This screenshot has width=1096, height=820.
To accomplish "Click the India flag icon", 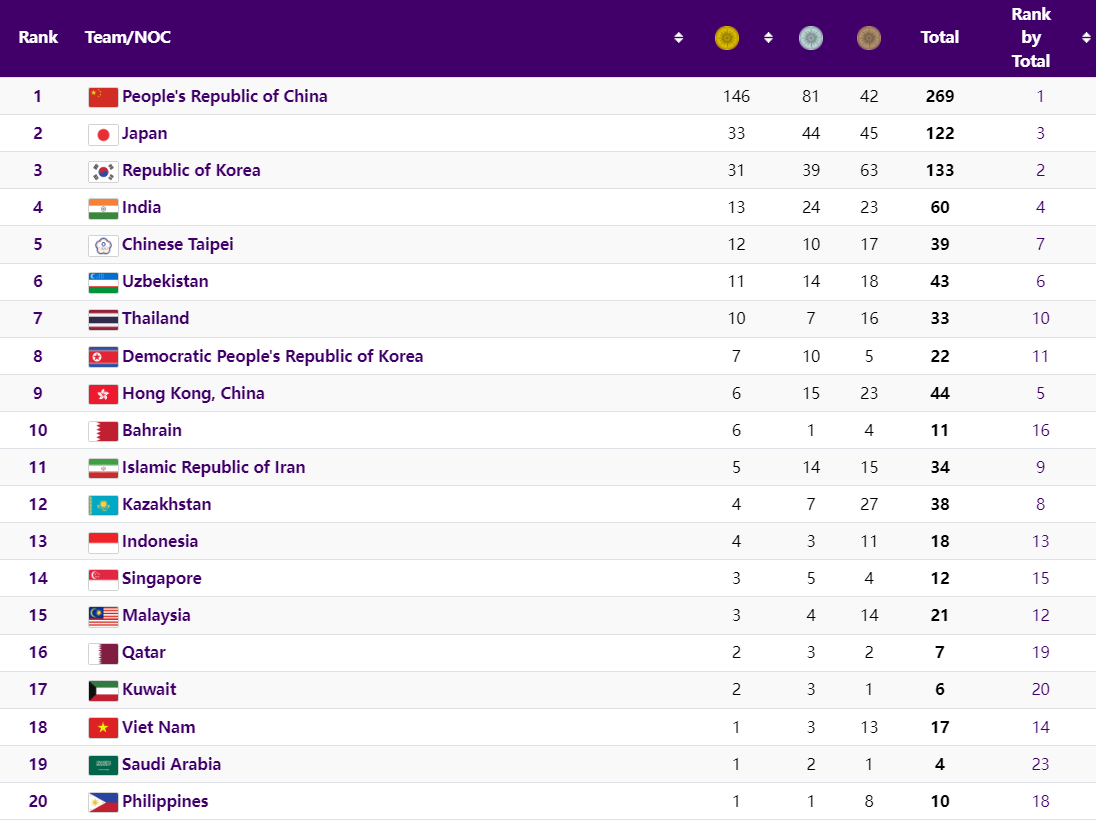I will click(103, 208).
